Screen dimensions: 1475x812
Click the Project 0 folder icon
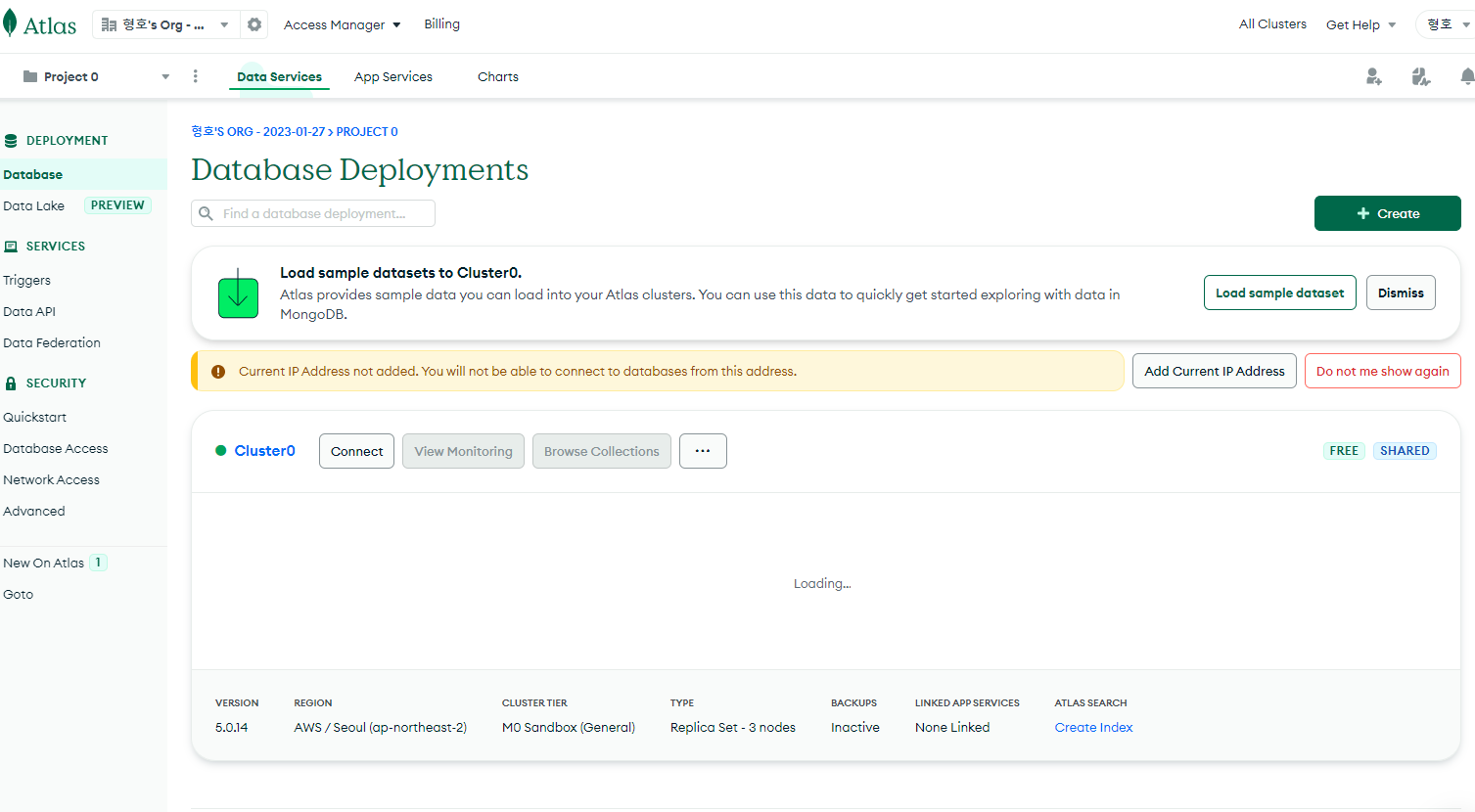point(30,76)
